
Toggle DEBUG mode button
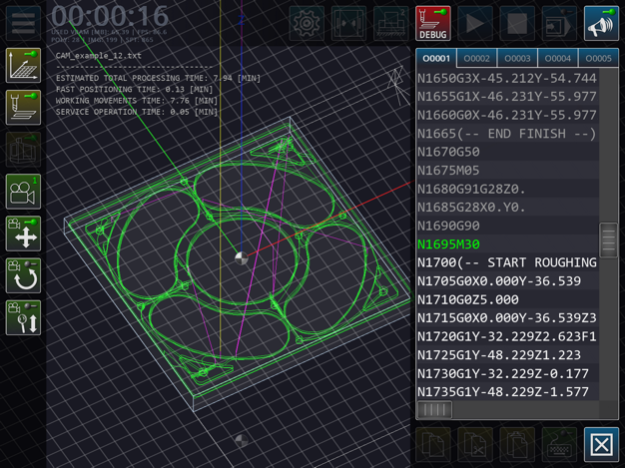coord(433,22)
